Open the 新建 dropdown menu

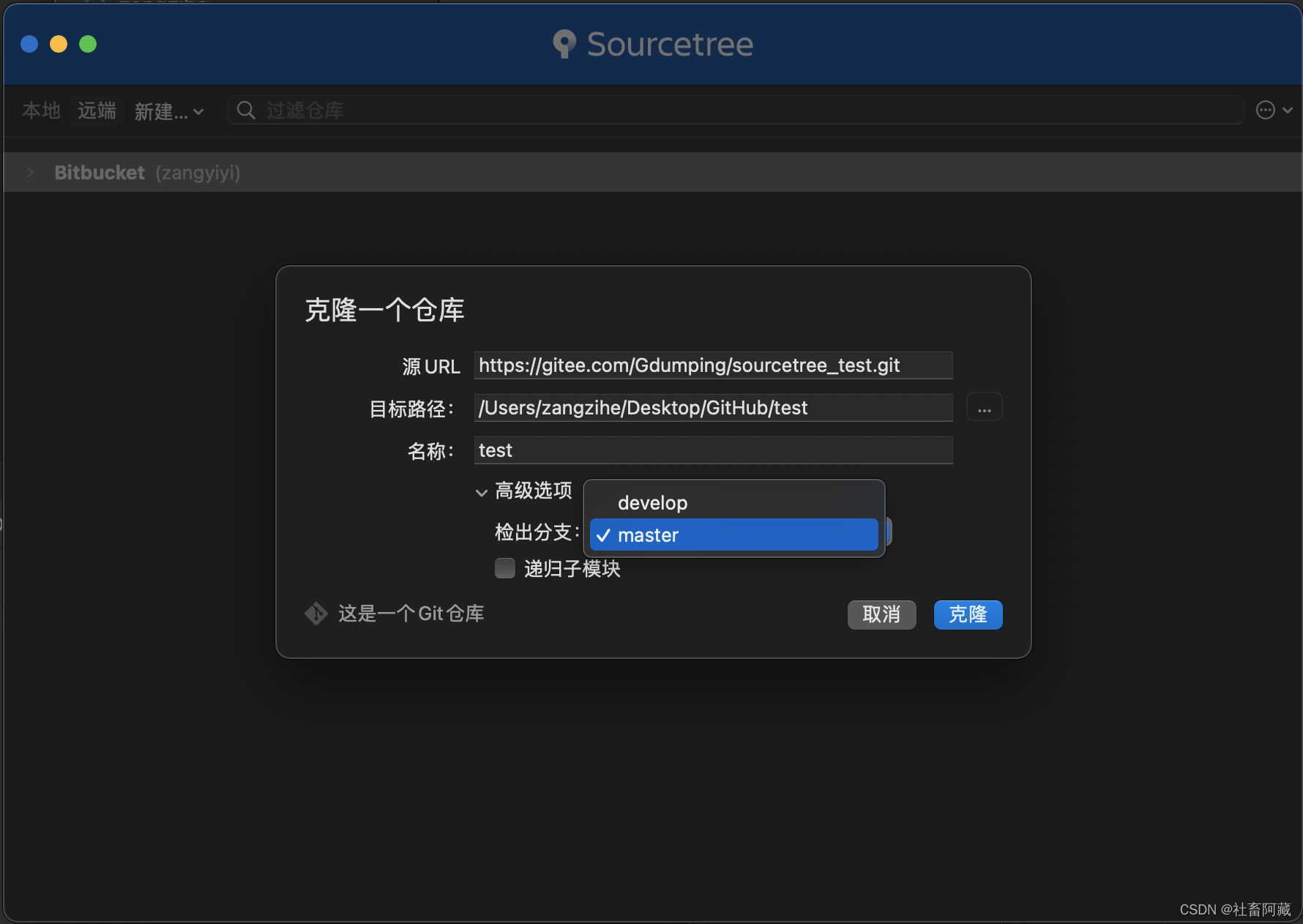pyautogui.click(x=169, y=111)
